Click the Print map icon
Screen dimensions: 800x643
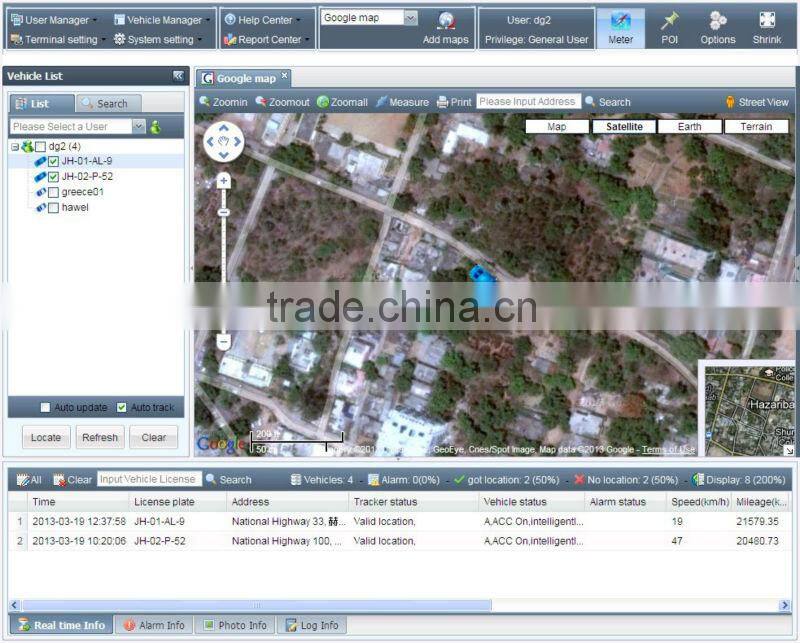point(458,101)
